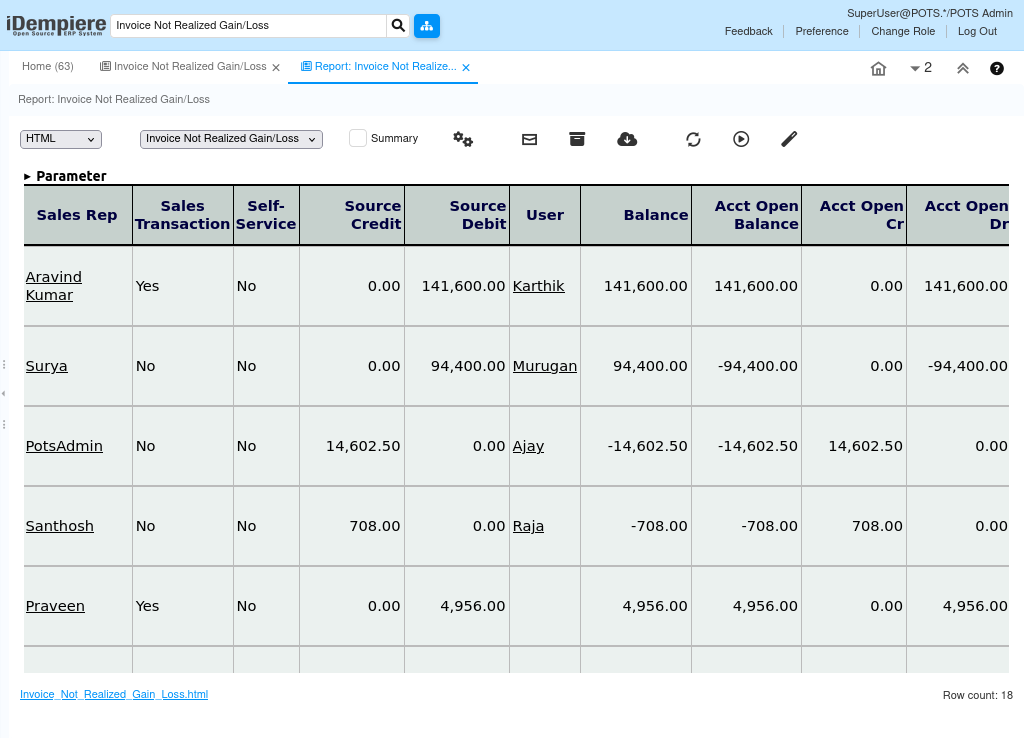Re-run the process play icon
1024x738 pixels.
[x=741, y=138]
